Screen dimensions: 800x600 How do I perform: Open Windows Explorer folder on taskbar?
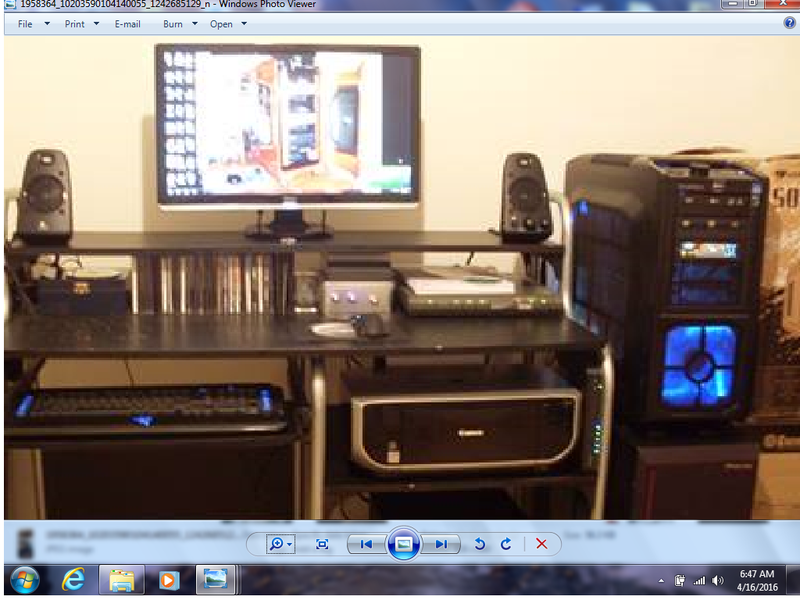click(x=121, y=580)
